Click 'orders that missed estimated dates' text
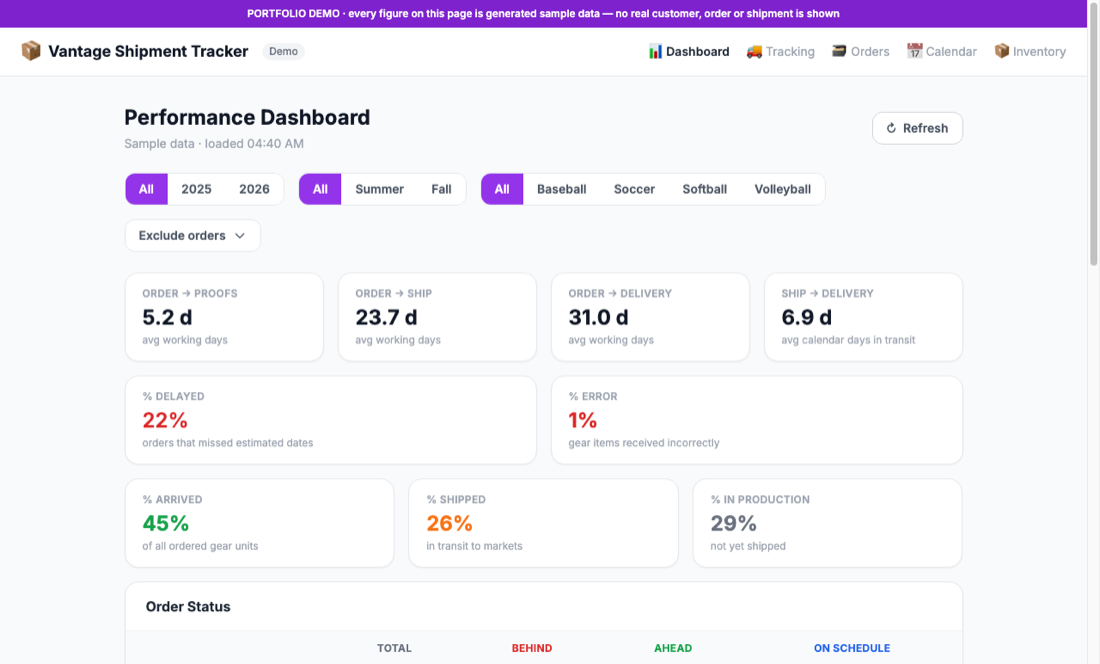1100x664 pixels. point(227,442)
